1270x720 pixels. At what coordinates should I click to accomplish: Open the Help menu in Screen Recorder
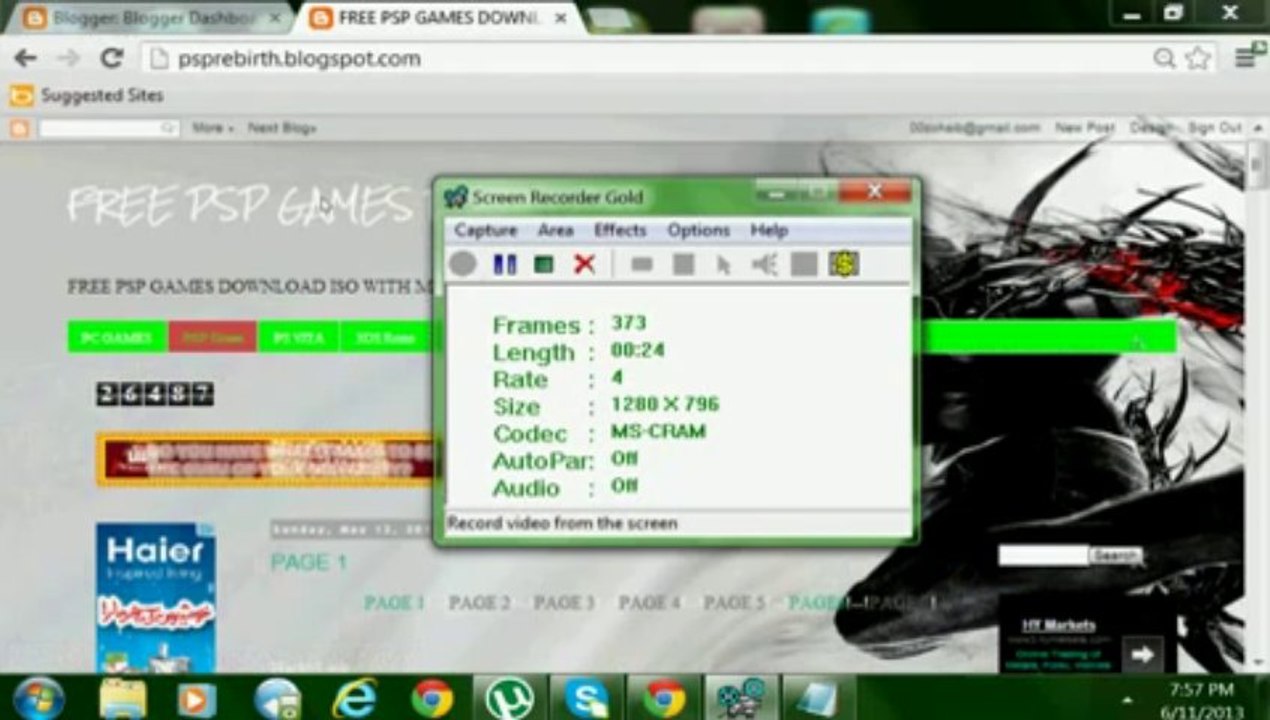coord(769,230)
